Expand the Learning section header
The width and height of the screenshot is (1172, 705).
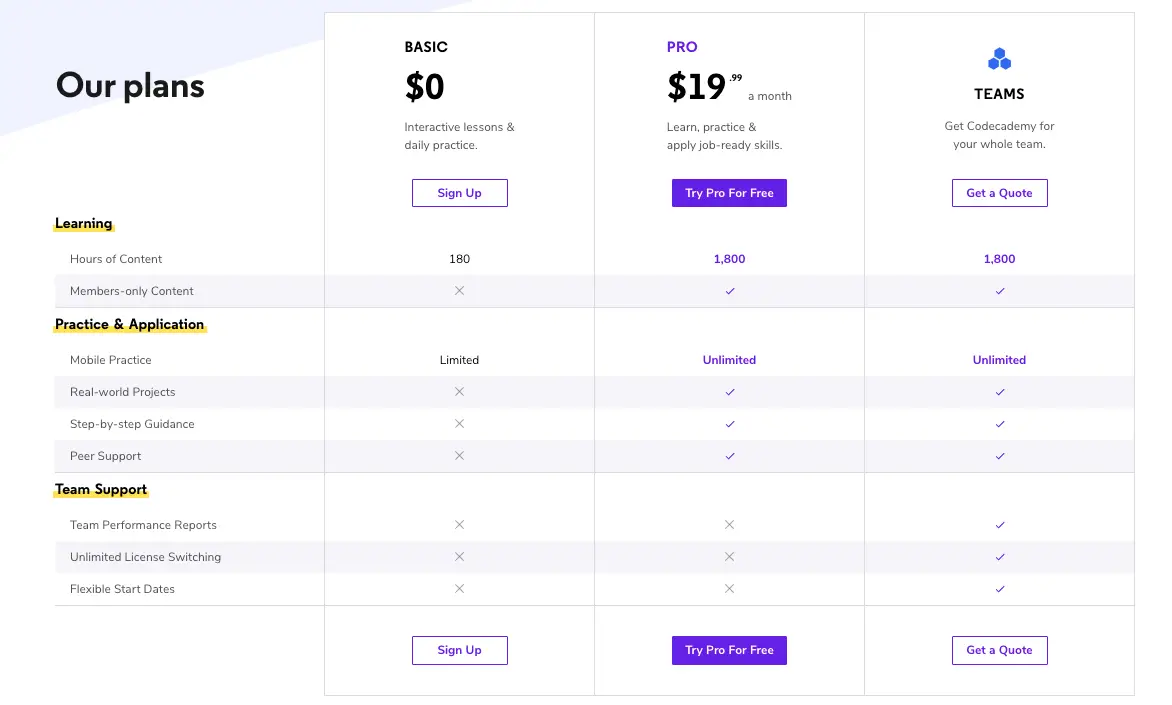point(83,223)
